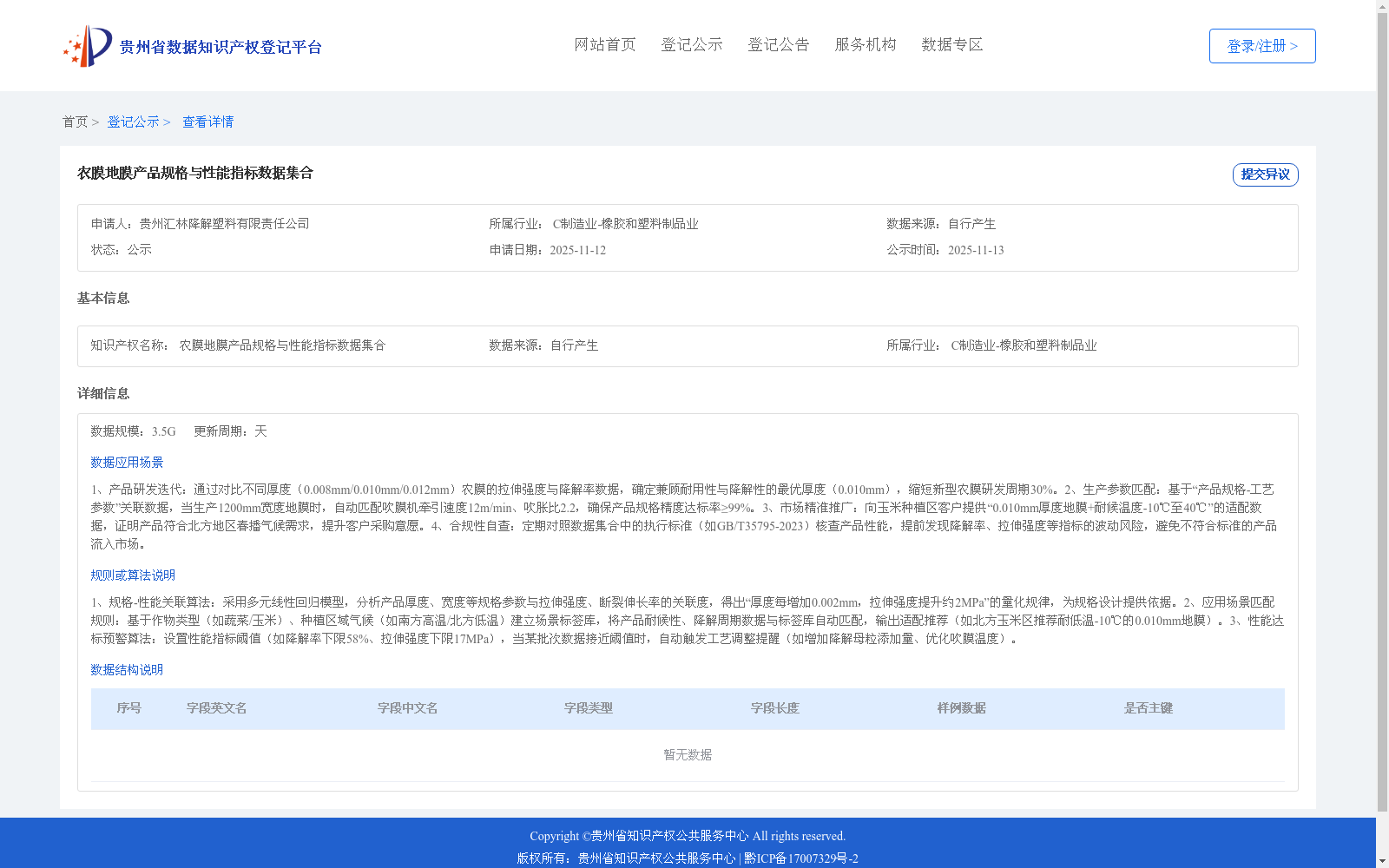Screen dimensions: 1389x868
Task: Click the 规则或算法说明 heading
Action: pos(133,575)
